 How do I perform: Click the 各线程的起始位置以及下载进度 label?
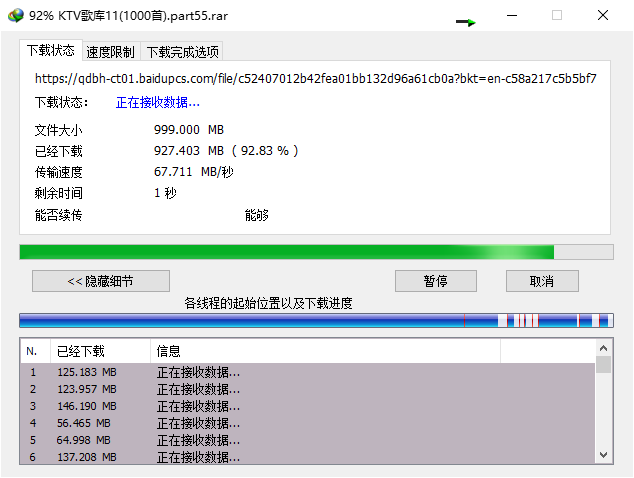point(268,303)
